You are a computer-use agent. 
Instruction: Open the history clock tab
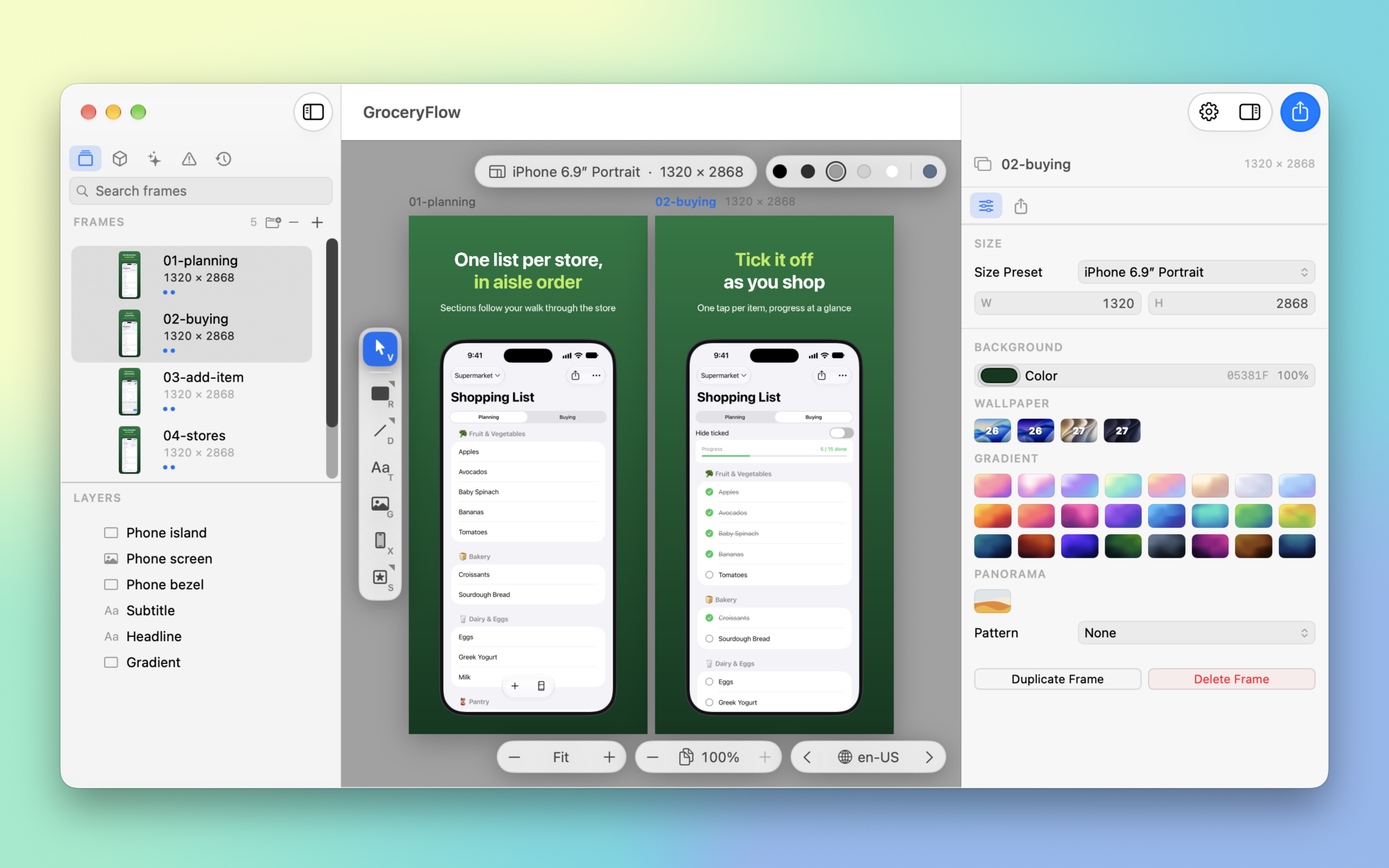pyautogui.click(x=224, y=158)
